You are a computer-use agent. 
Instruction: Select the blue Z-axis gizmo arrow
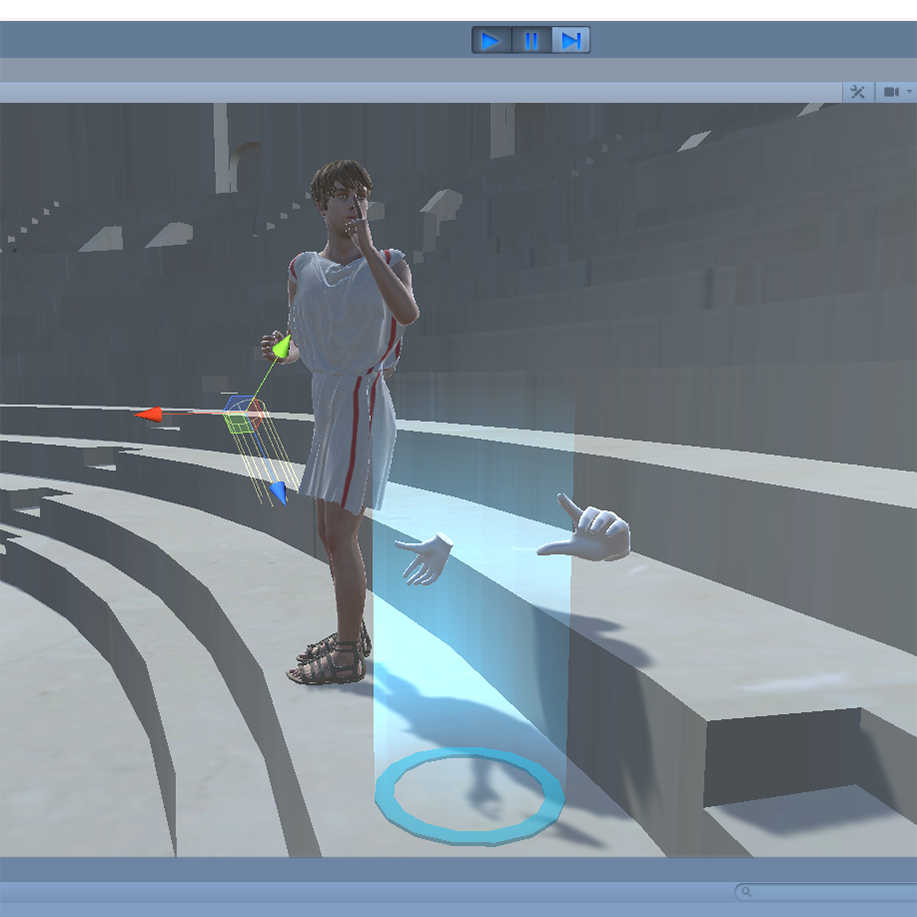pos(278,492)
